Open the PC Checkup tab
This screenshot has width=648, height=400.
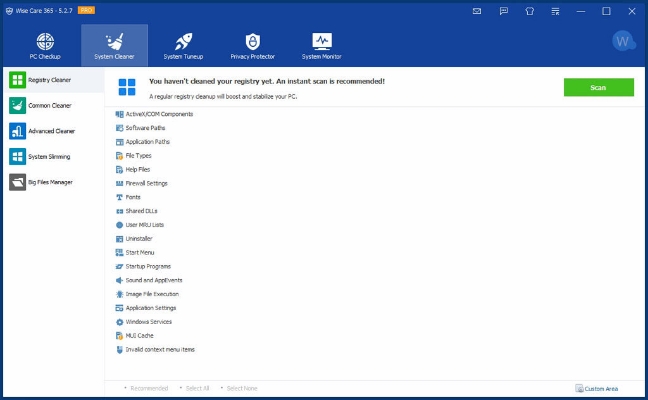pyautogui.click(x=45, y=46)
